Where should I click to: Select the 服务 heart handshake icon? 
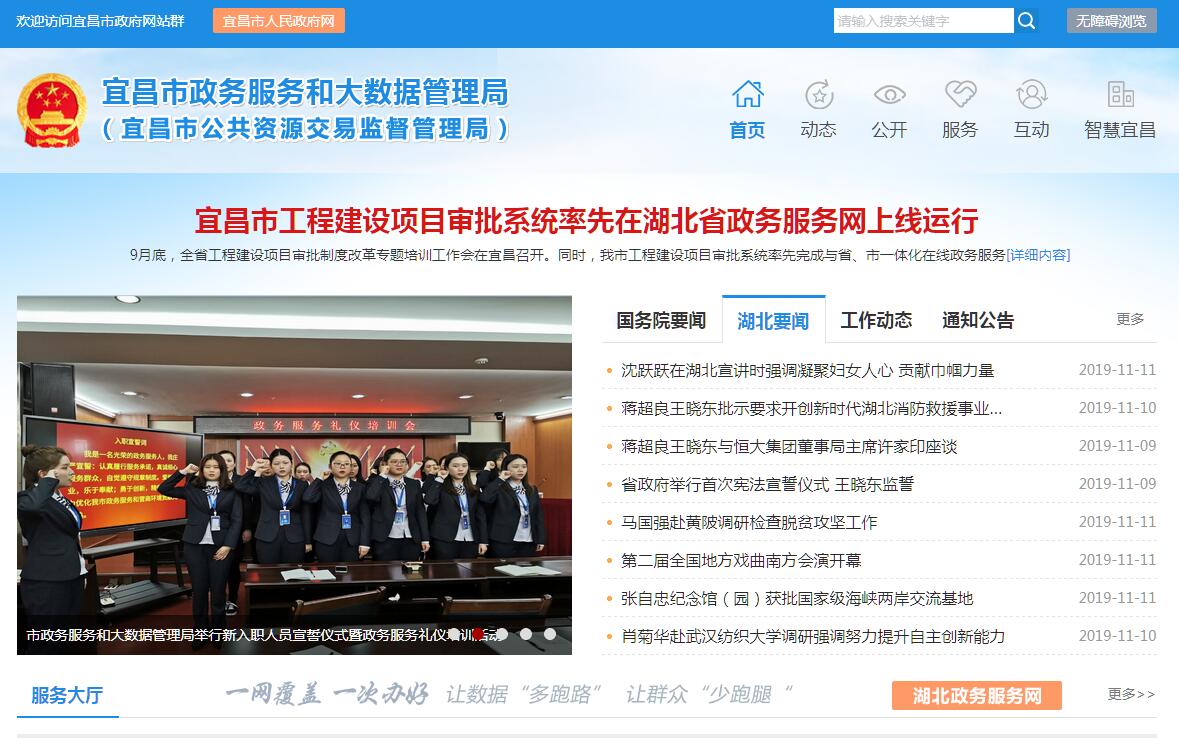click(960, 94)
